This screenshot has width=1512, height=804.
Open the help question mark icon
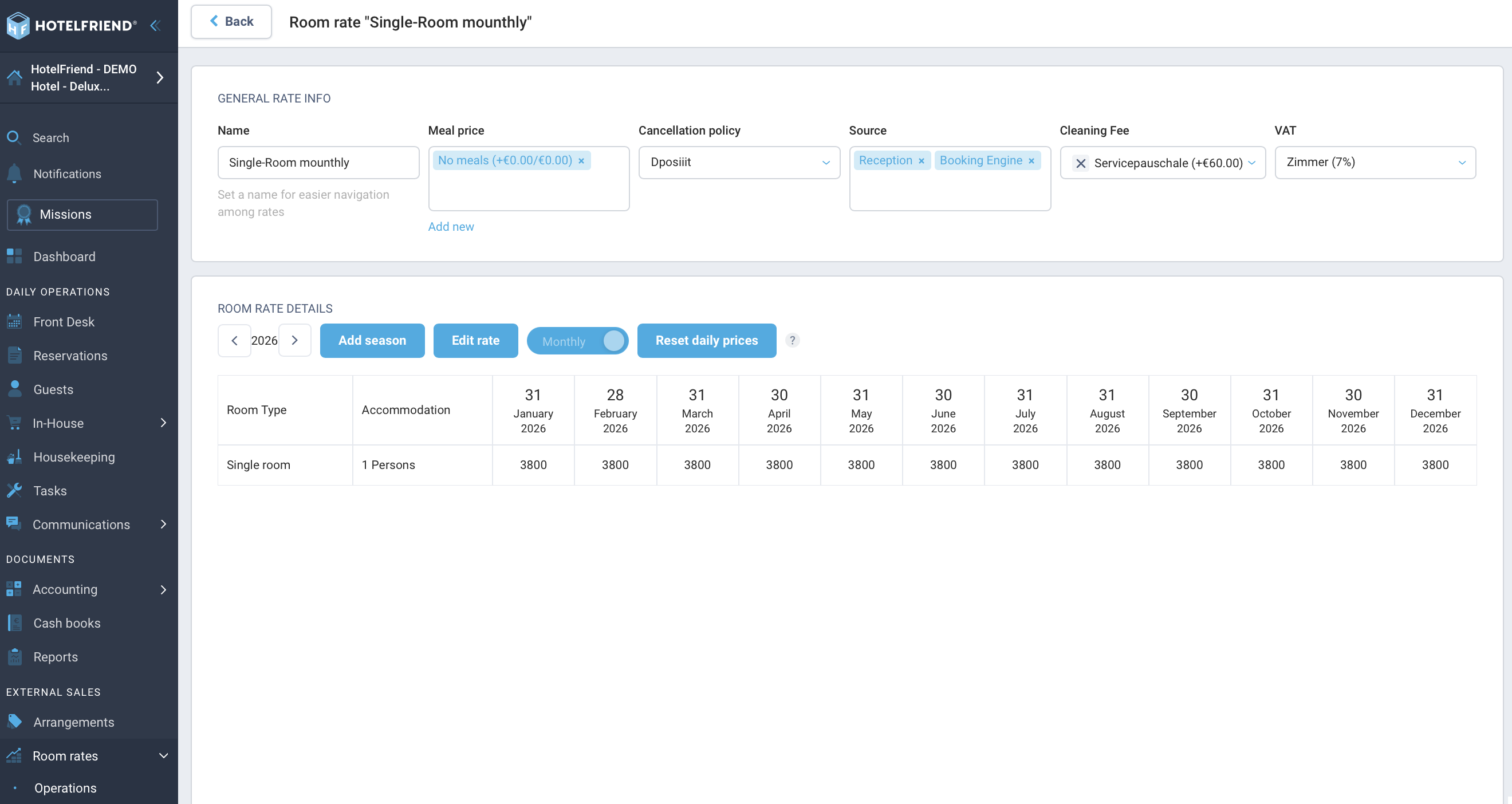click(793, 340)
